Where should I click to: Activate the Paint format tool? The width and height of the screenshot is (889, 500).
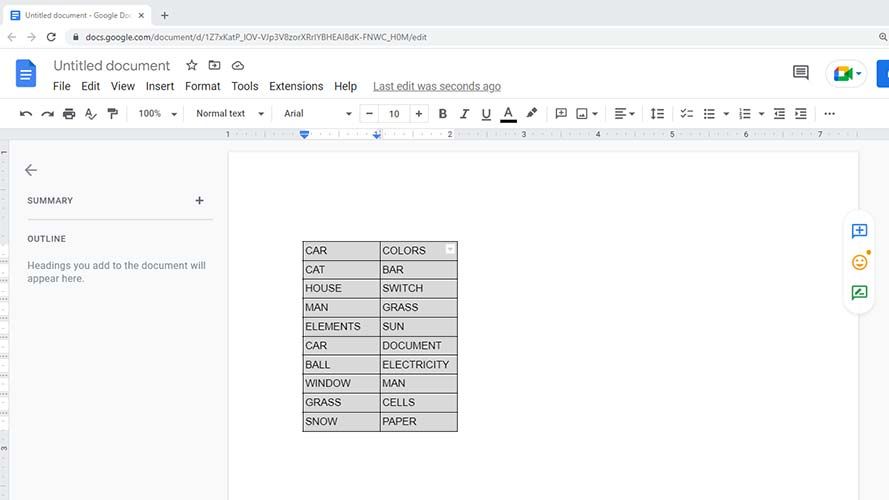(x=113, y=114)
